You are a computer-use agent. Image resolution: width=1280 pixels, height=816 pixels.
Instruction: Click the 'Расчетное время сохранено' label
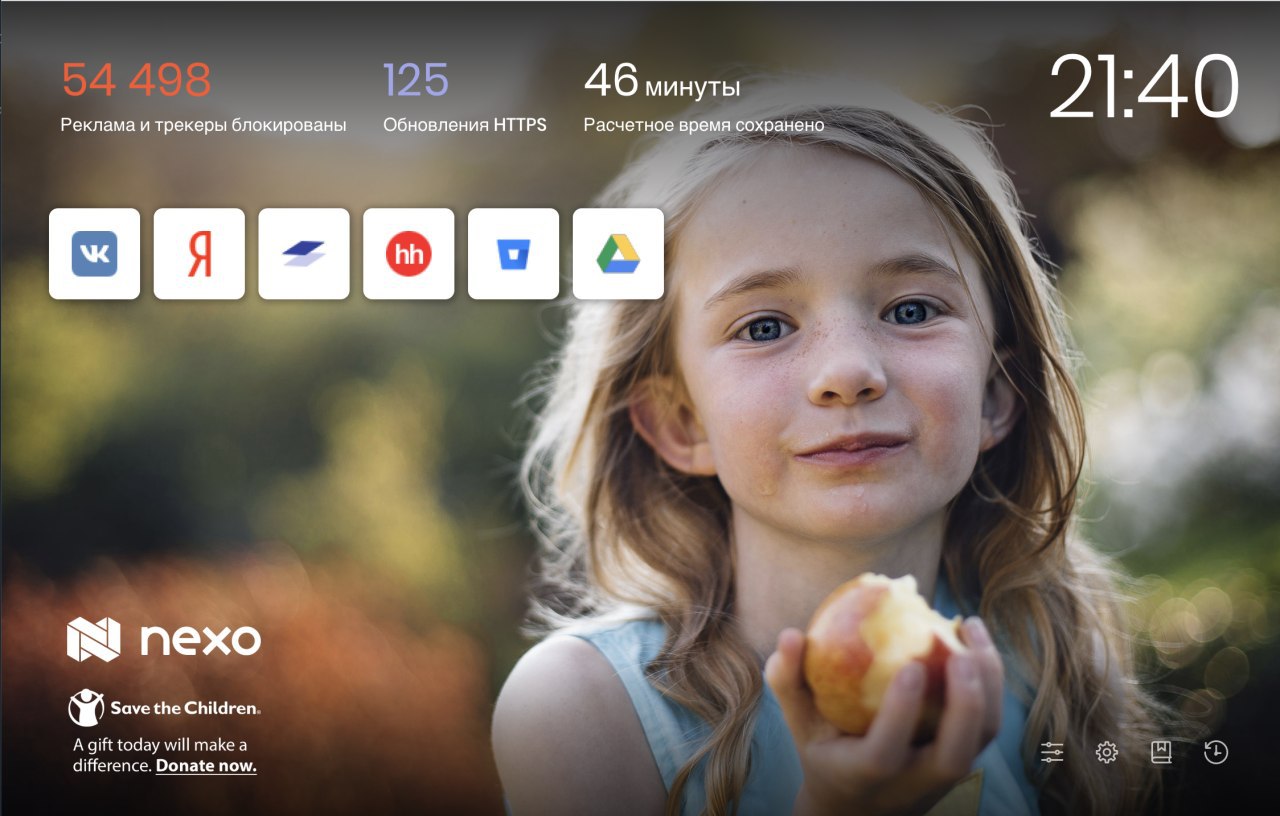pyautogui.click(x=704, y=125)
